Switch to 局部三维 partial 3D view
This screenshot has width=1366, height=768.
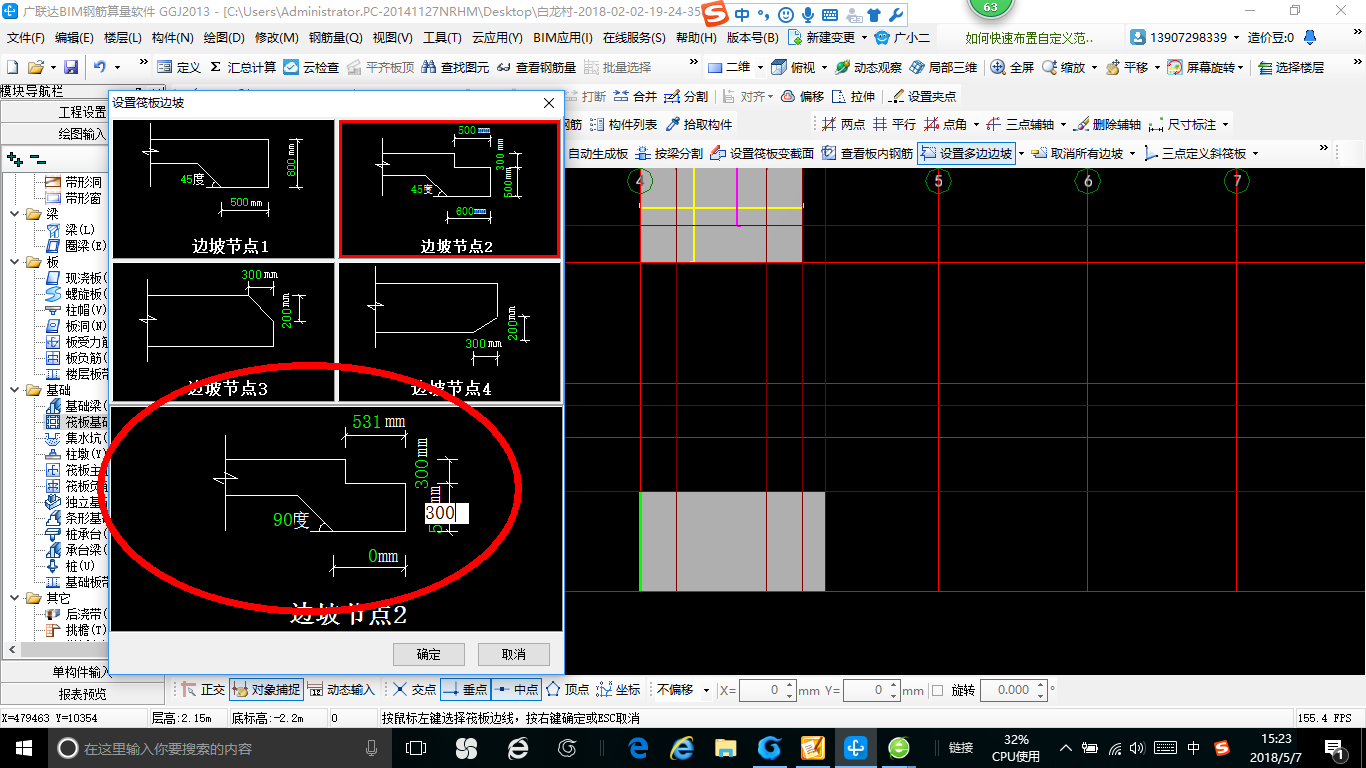pos(943,67)
